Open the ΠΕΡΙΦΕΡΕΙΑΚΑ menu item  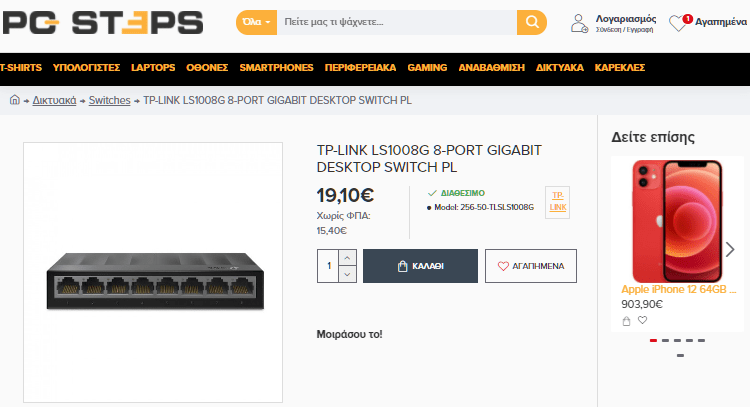(360, 68)
